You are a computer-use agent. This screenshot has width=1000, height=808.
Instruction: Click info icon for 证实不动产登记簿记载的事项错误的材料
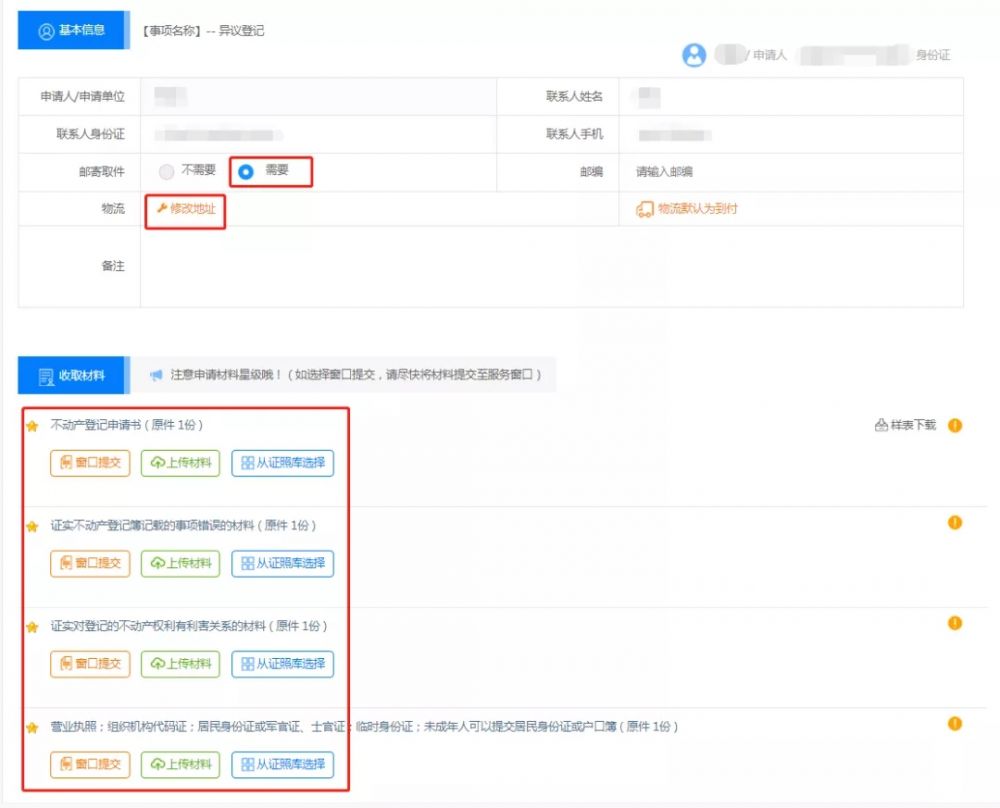click(955, 522)
